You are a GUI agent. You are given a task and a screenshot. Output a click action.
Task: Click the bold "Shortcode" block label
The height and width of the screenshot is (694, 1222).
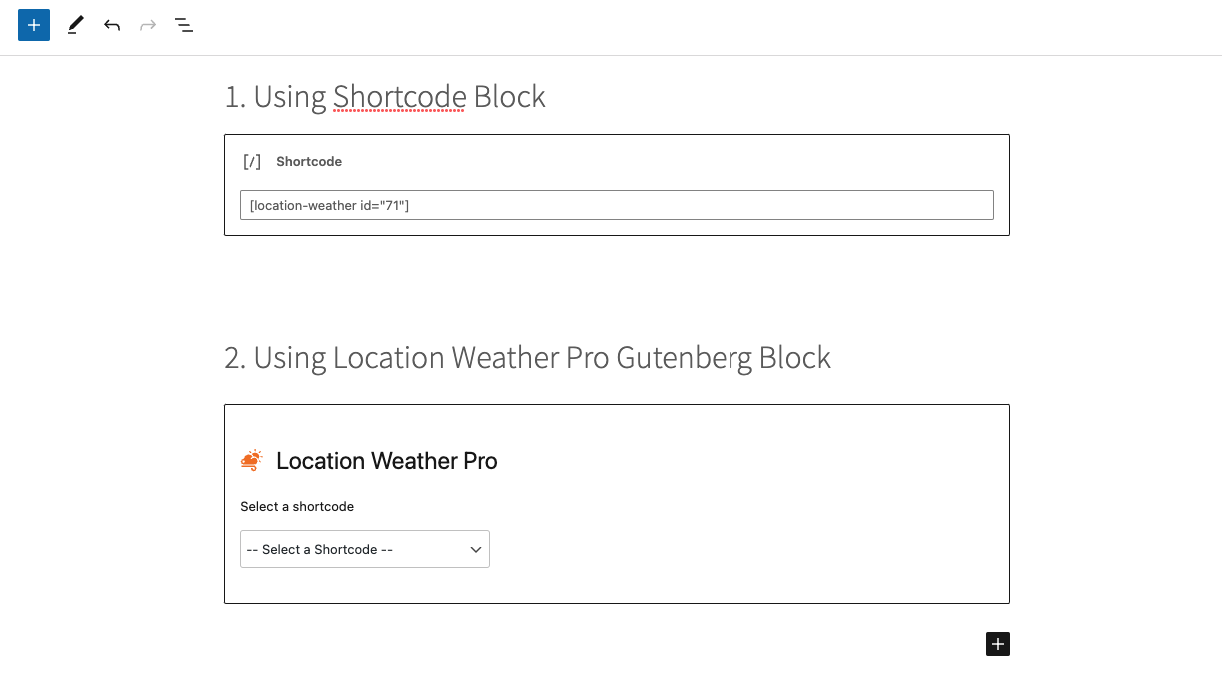pos(309,161)
